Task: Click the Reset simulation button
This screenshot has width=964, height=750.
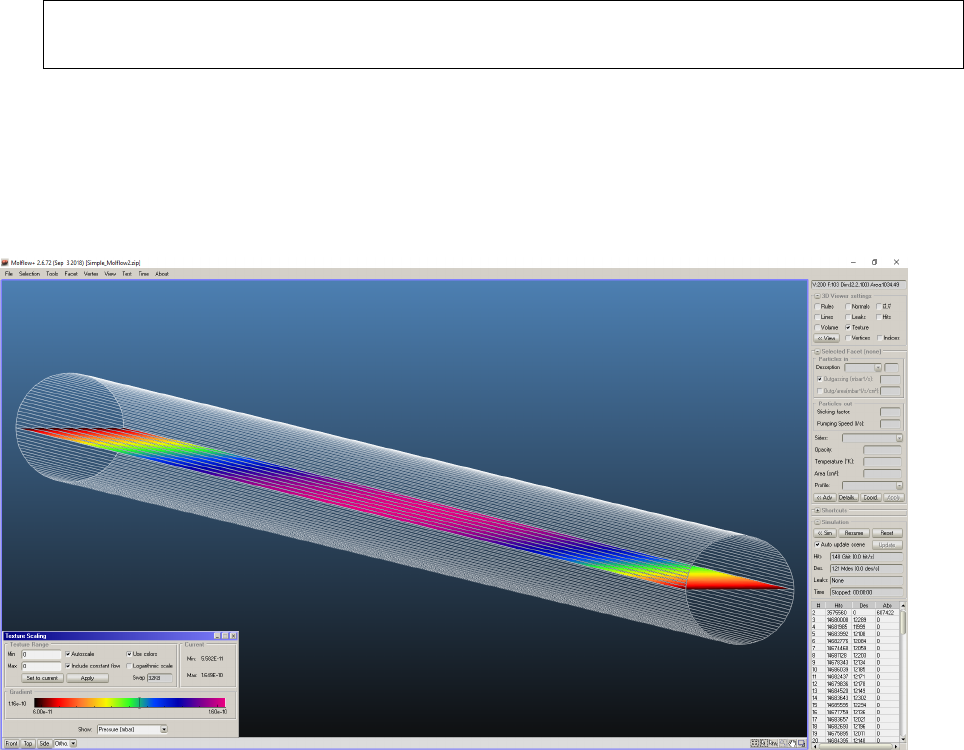Action: click(887, 533)
